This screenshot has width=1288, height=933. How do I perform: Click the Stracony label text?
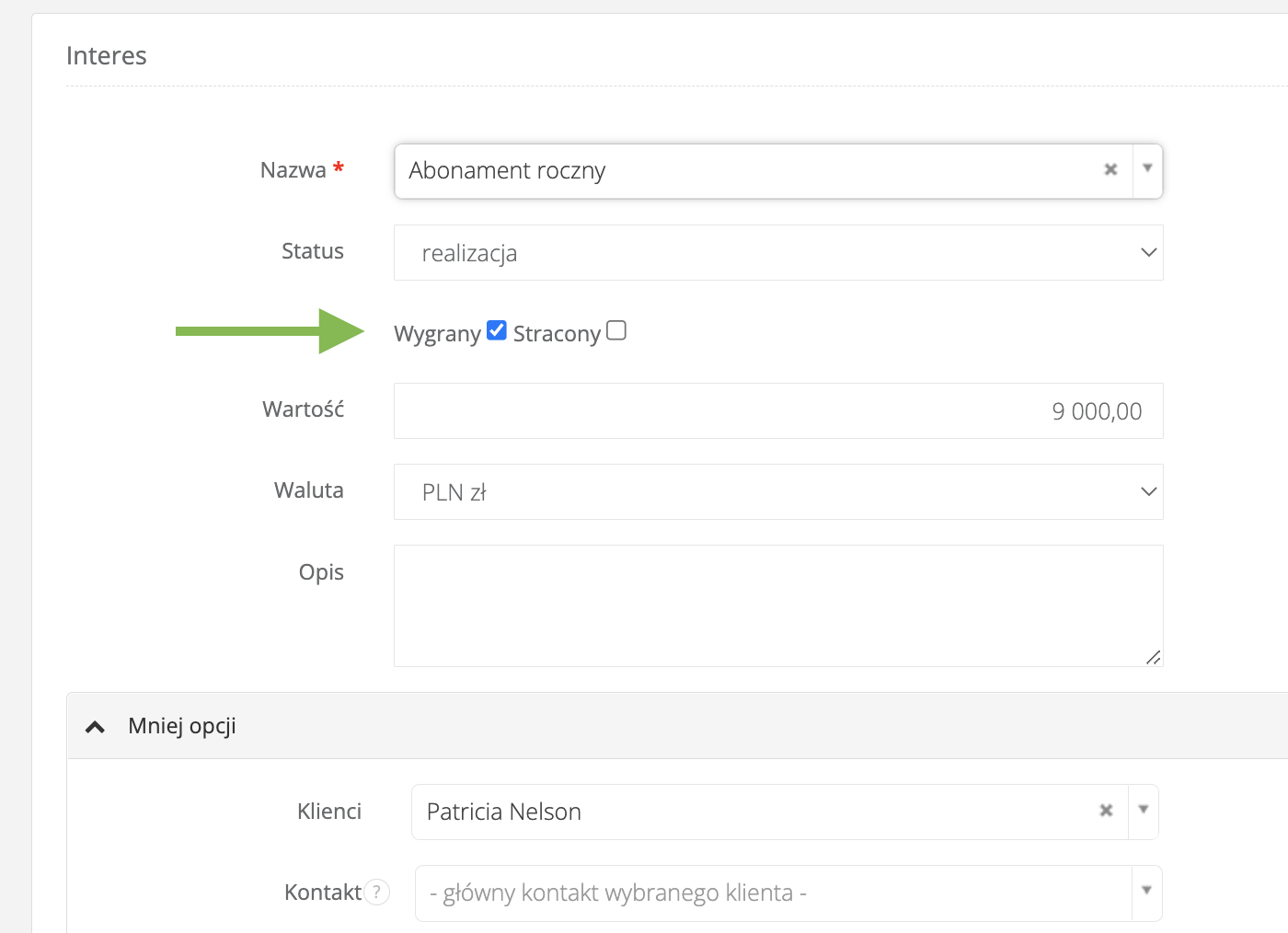pos(557,334)
